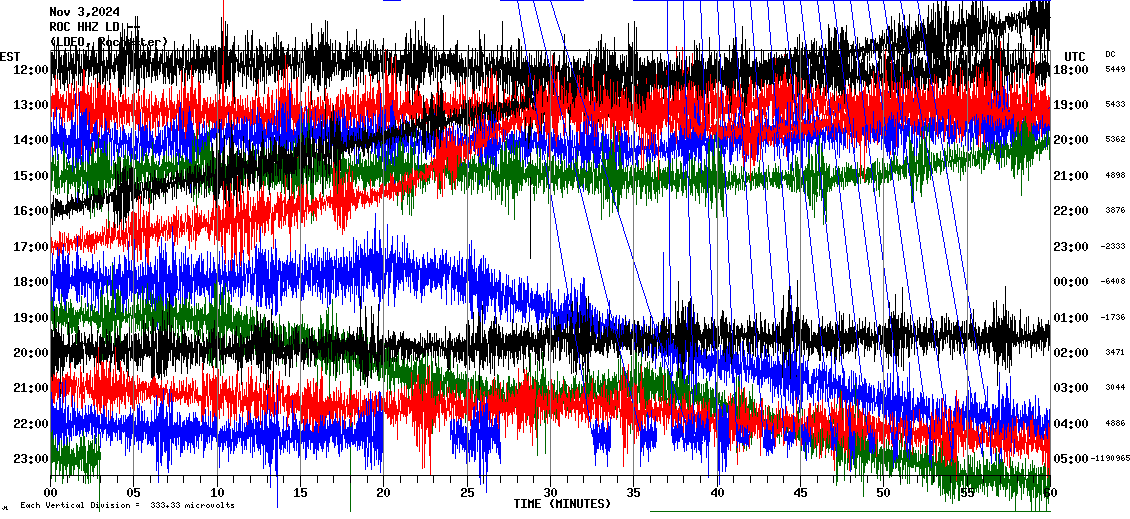Click the UTC time zone header

click(x=1075, y=56)
